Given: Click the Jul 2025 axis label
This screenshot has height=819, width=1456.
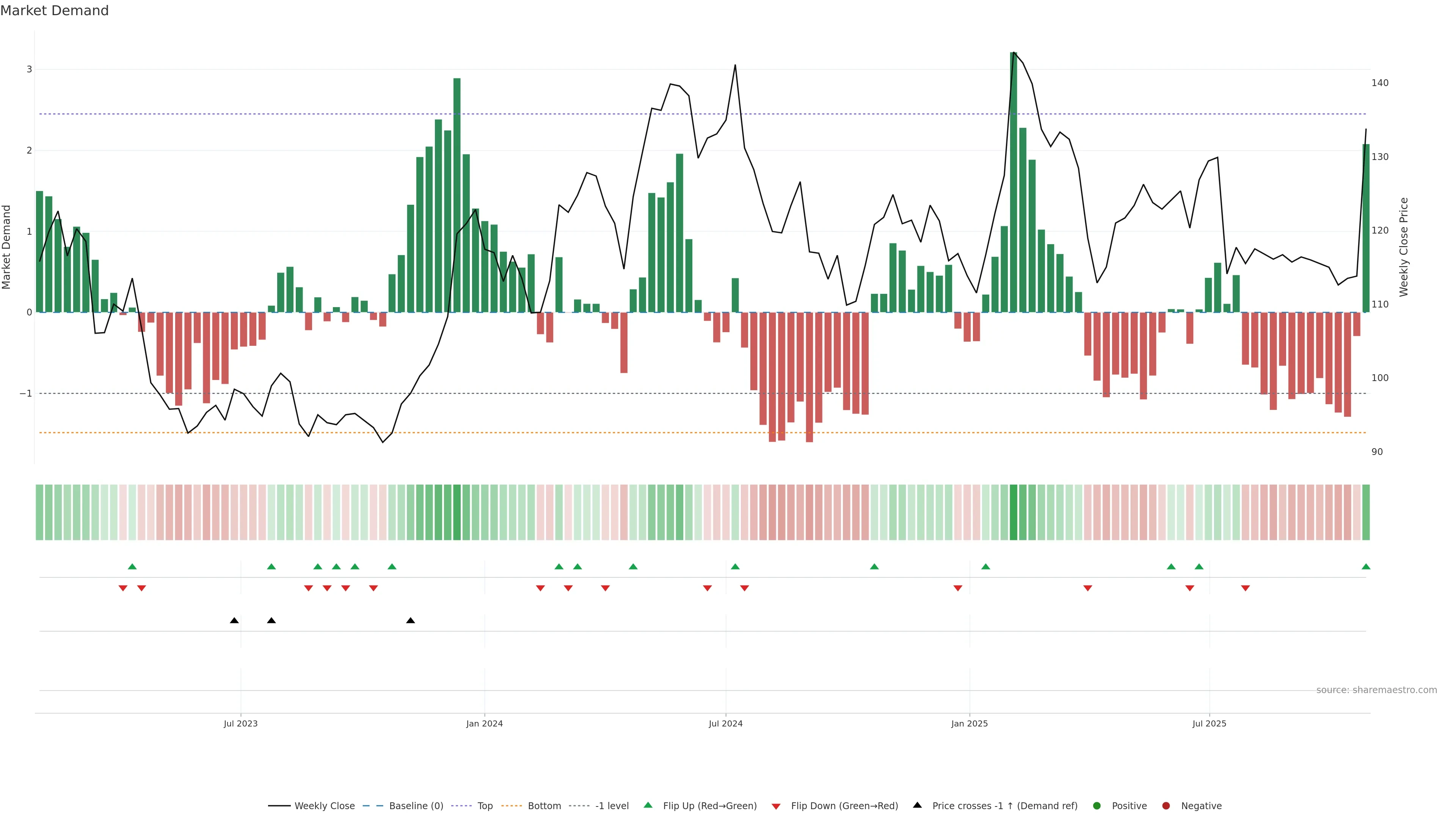Looking at the screenshot, I should coord(1209,723).
